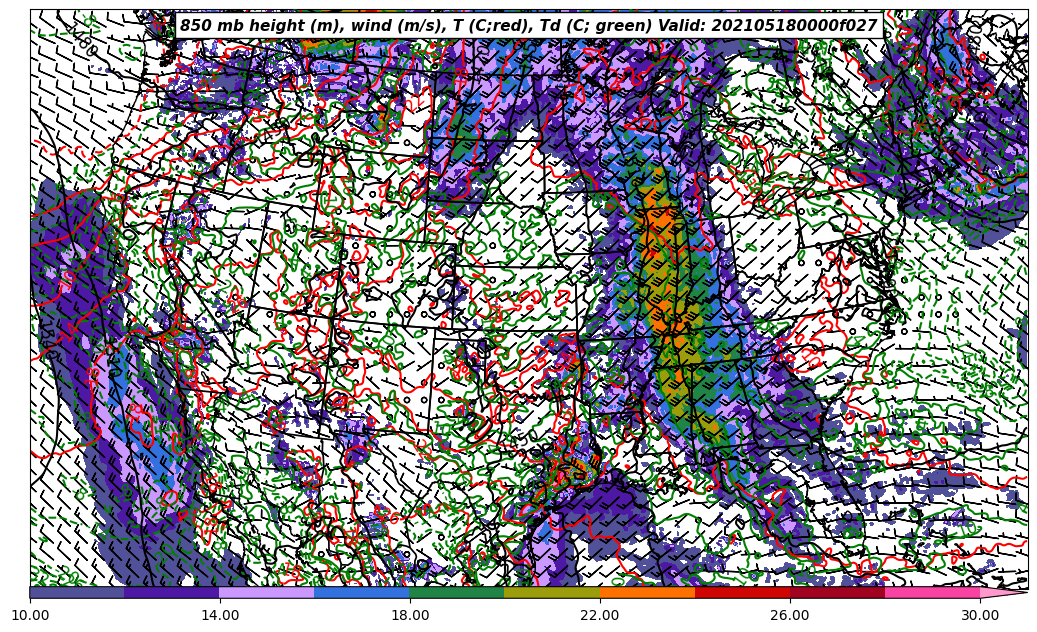Screen dimensions: 1037x632
Task: Click the 26.00 colorbar tick label
Action: click(x=790, y=616)
